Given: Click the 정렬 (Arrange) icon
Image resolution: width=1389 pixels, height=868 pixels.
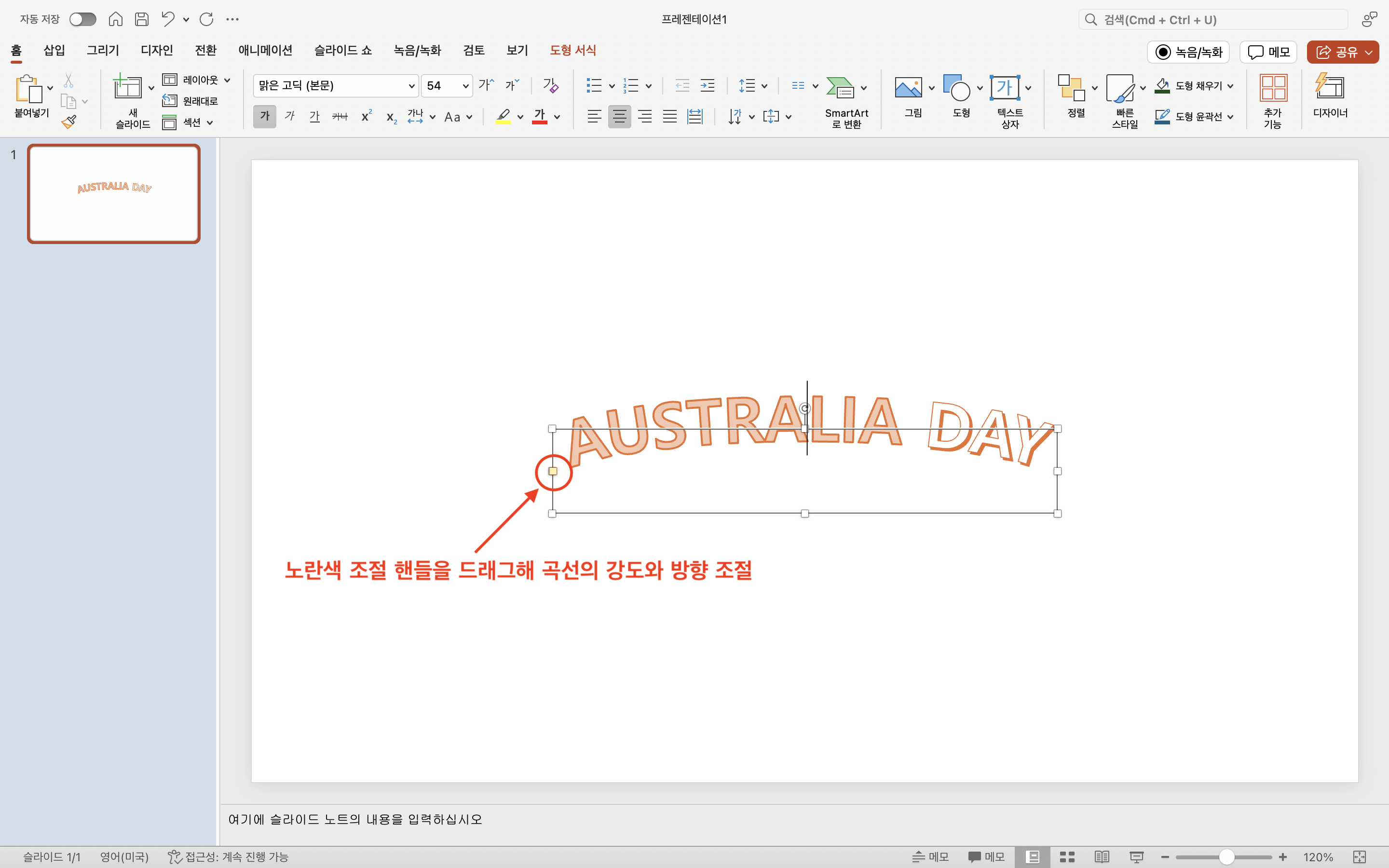Looking at the screenshot, I should click(x=1073, y=96).
